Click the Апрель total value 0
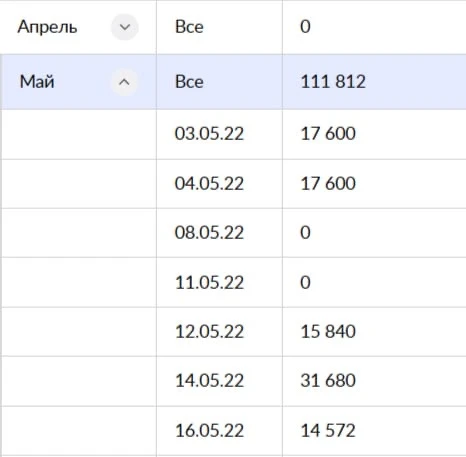The width and height of the screenshot is (466, 457). (x=305, y=27)
